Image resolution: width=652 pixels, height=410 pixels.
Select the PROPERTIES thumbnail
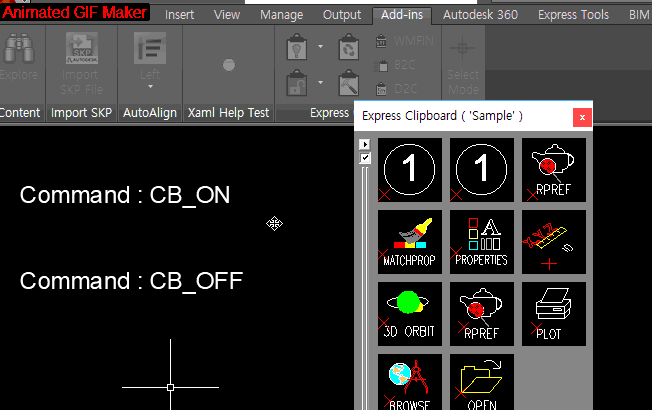pos(482,242)
